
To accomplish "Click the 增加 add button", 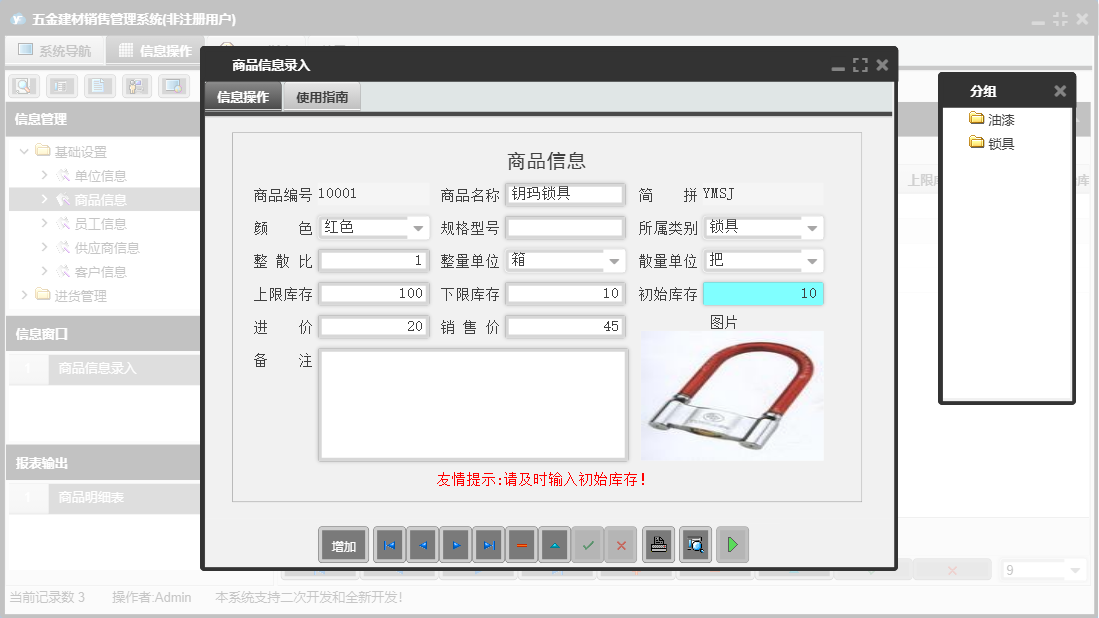I will click(x=344, y=545).
